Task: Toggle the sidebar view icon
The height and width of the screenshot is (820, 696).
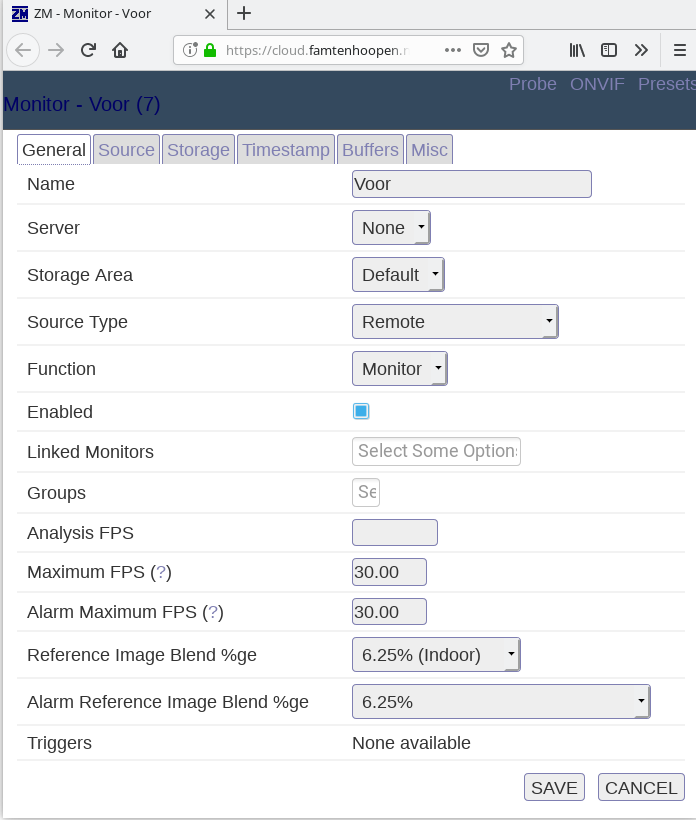Action: (x=608, y=50)
